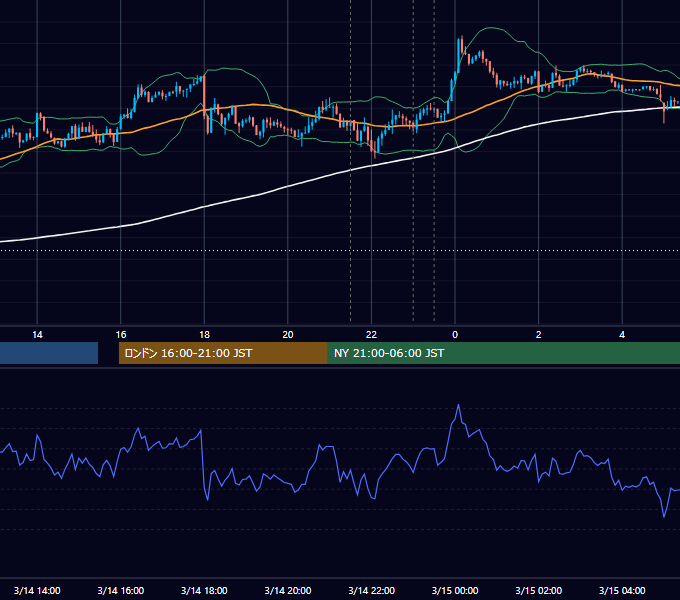Image resolution: width=680 pixels, height=600 pixels.
Task: Click the 14 hour label on upper axis
Action: point(37,335)
